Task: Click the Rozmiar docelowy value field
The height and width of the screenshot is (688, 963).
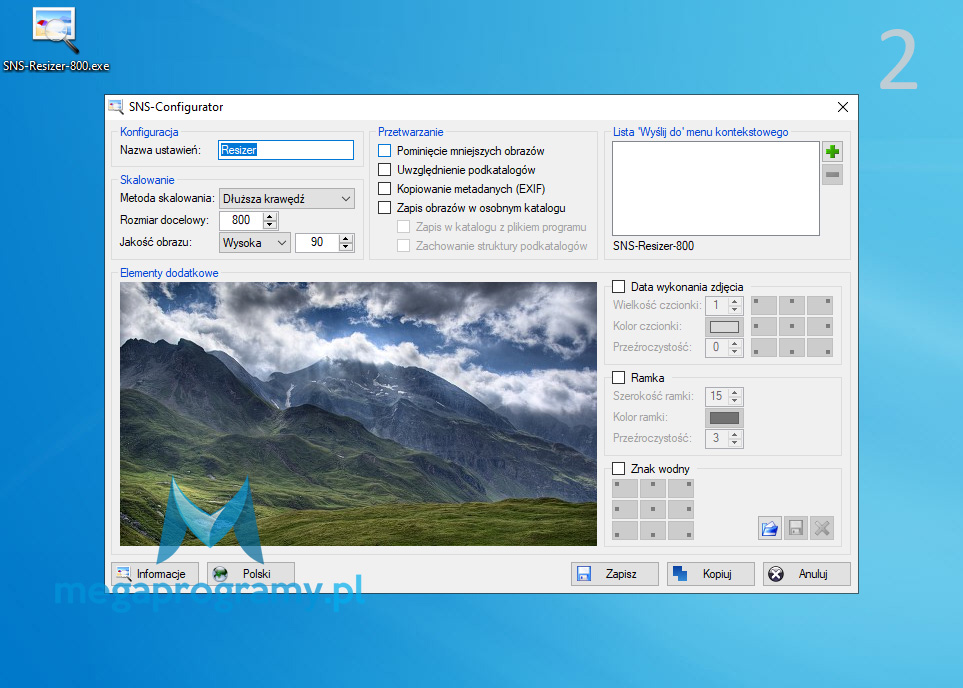Action: coord(241,220)
